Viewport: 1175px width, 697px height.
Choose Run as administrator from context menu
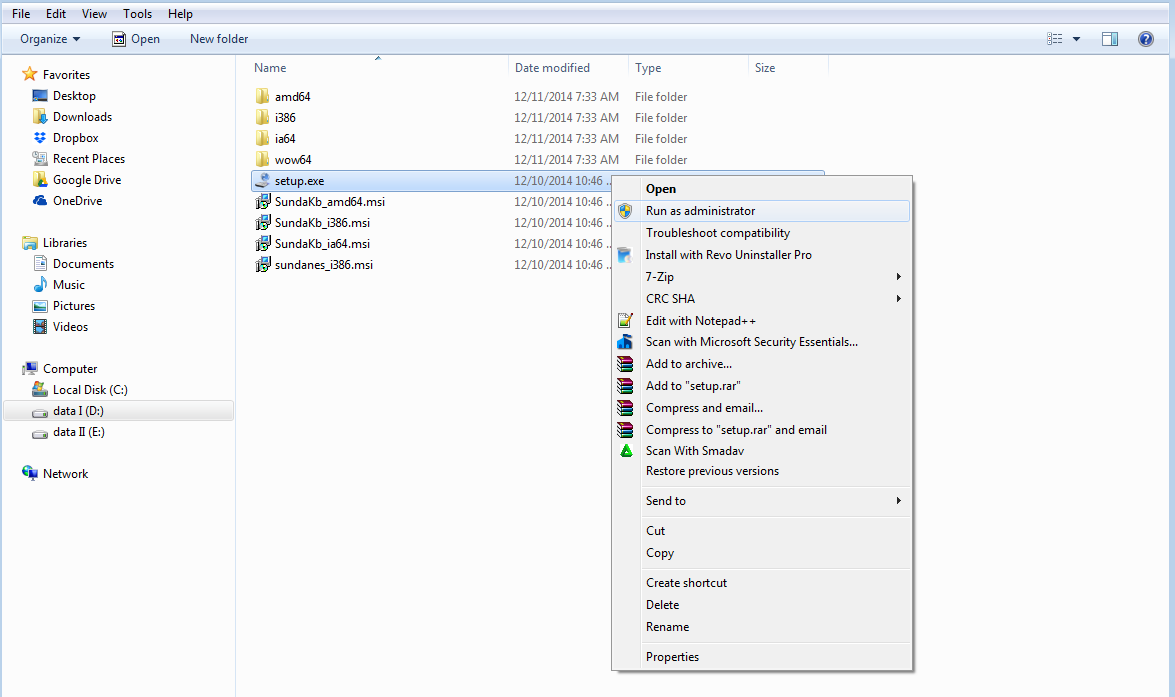click(700, 211)
